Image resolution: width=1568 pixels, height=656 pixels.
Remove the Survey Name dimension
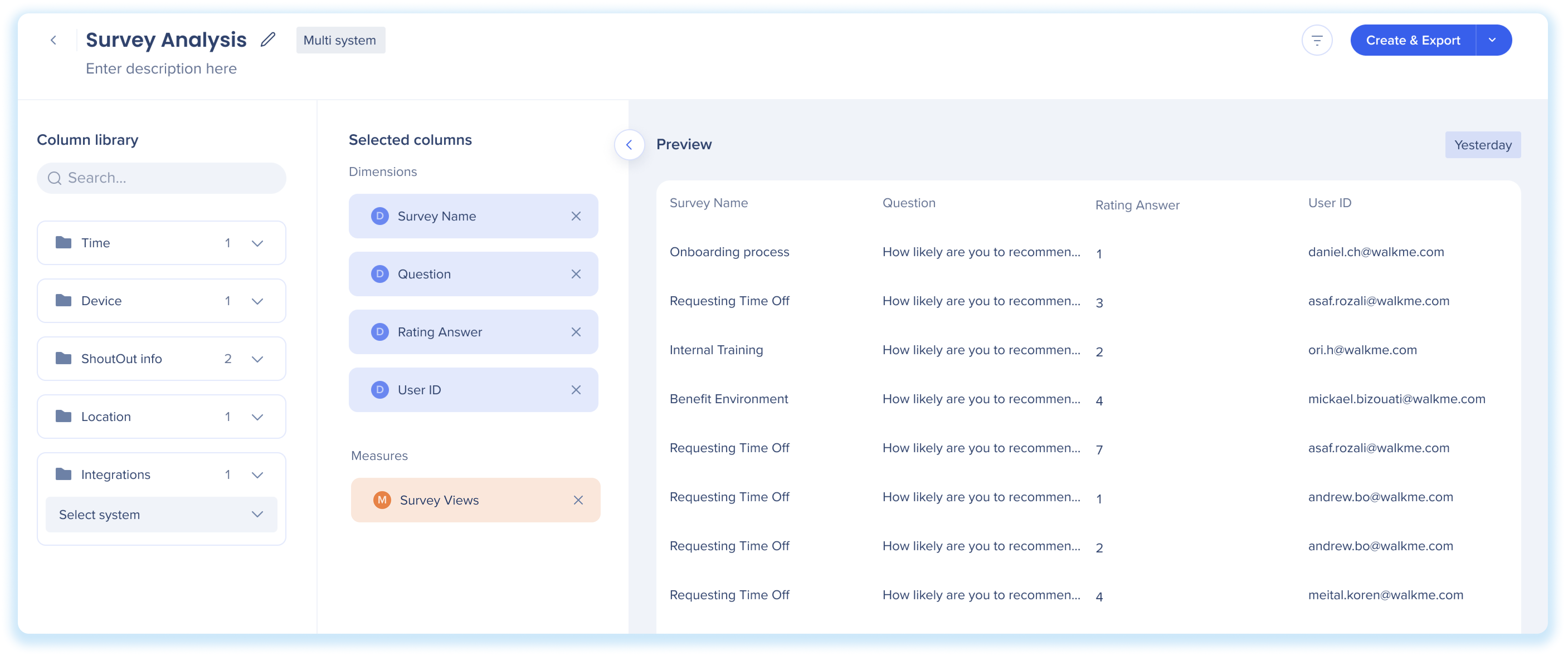coord(576,216)
